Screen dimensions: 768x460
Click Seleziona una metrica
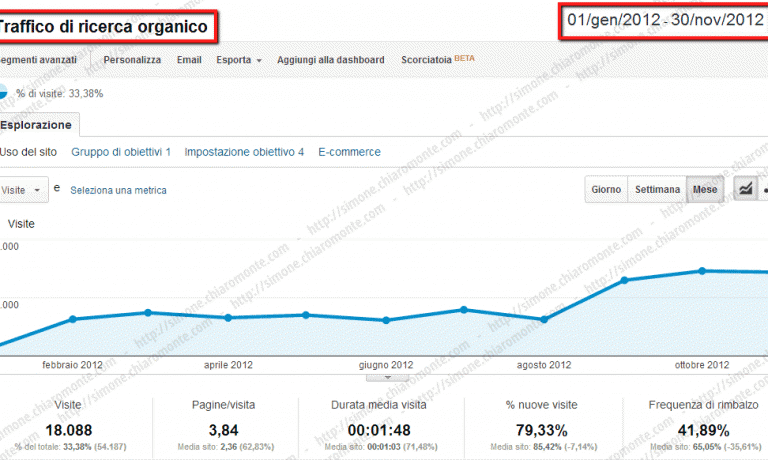[118, 190]
